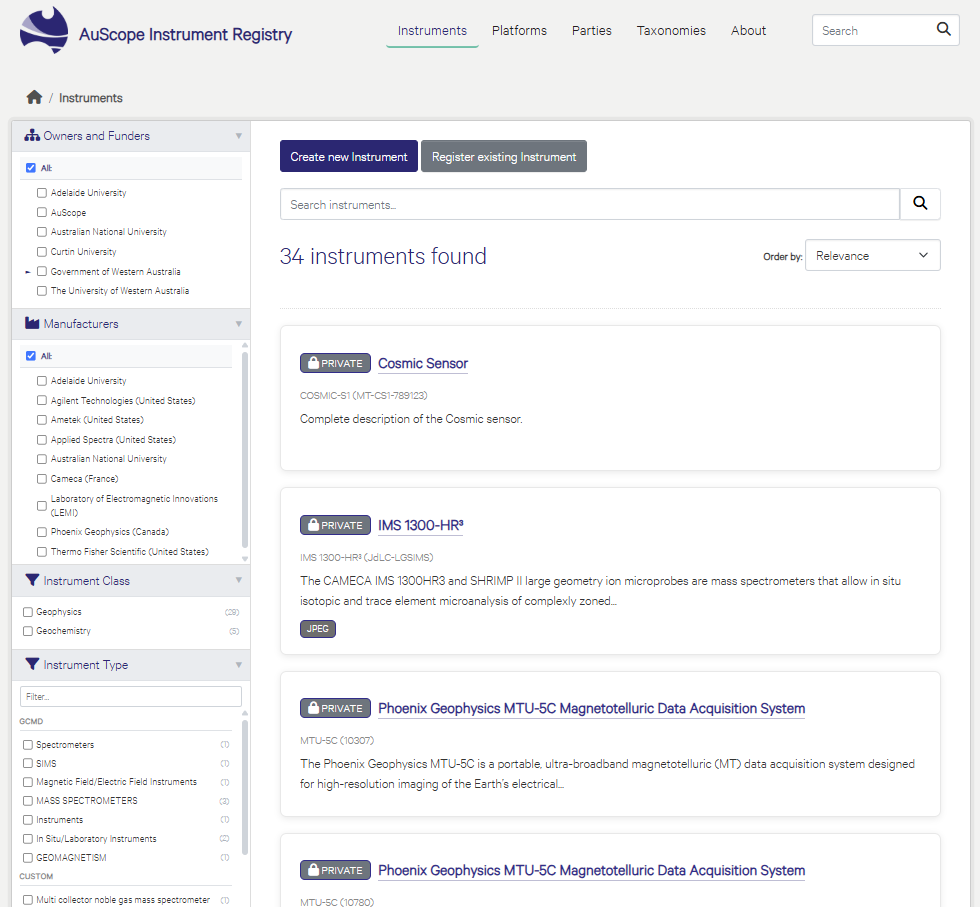Open the Instruments nav tab
The height and width of the screenshot is (907, 980).
tap(432, 31)
